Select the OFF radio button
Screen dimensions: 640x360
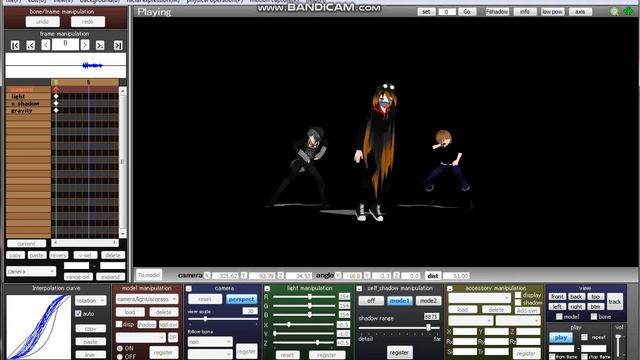pos(120,356)
